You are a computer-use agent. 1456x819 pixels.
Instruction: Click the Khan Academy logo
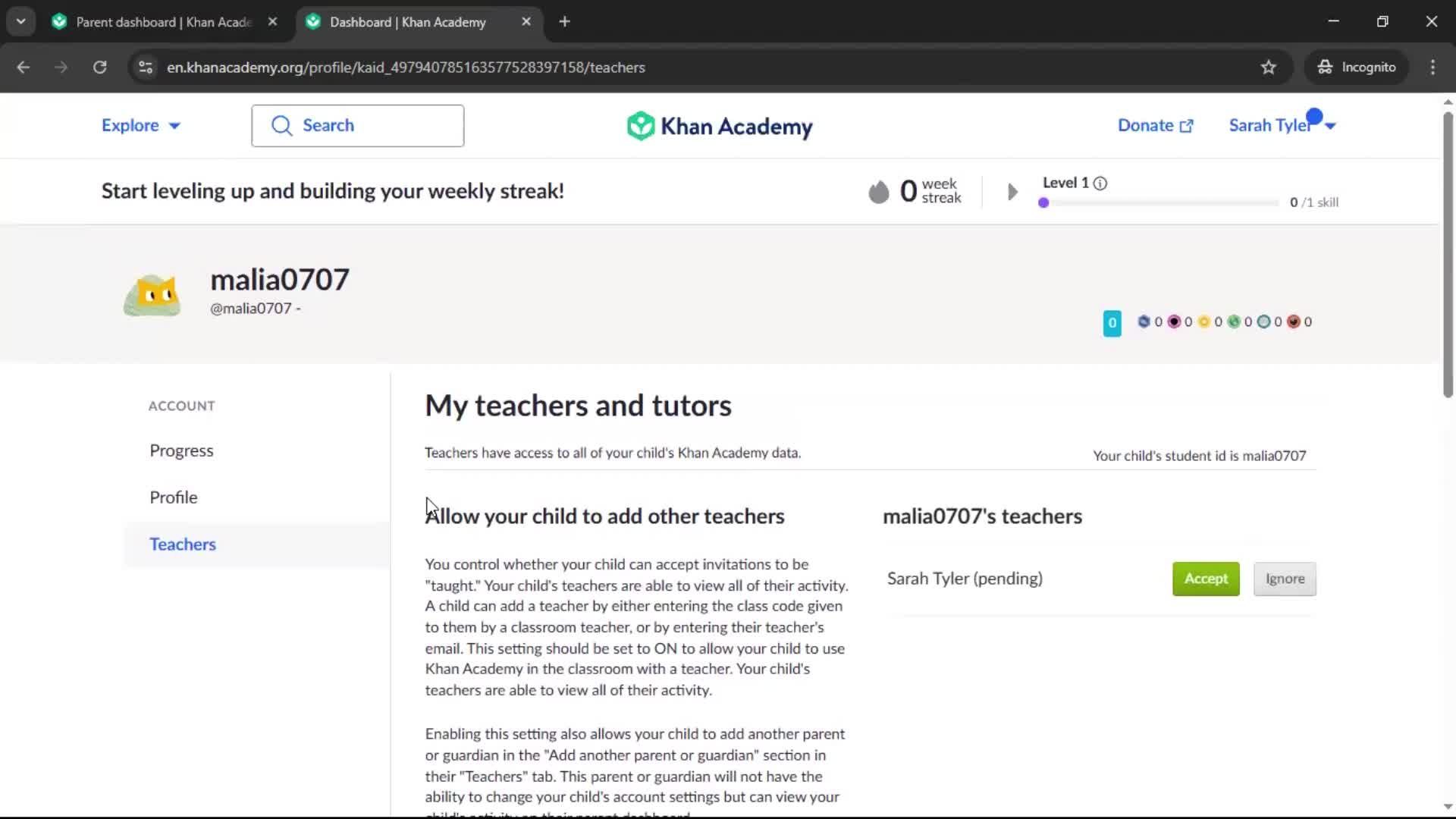click(719, 126)
